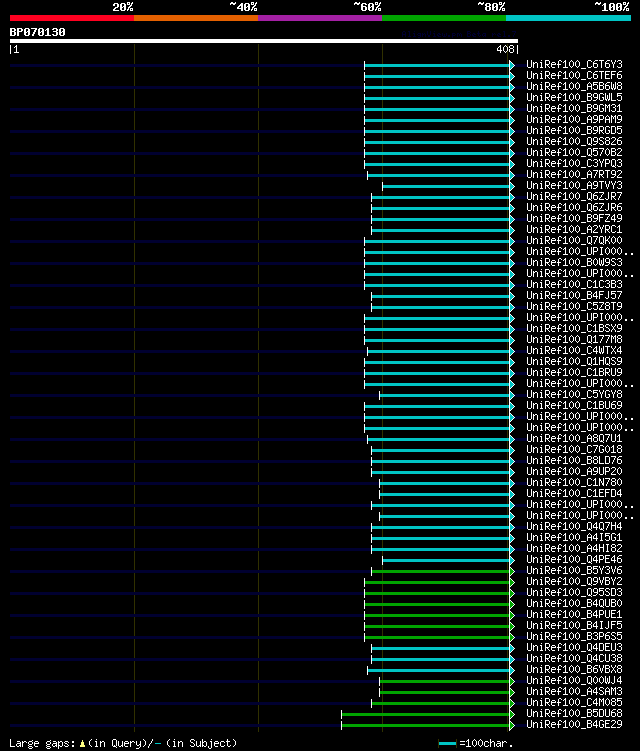Click label UniRef100_B9RGD5
640x751 pixels.
(x=574, y=130)
